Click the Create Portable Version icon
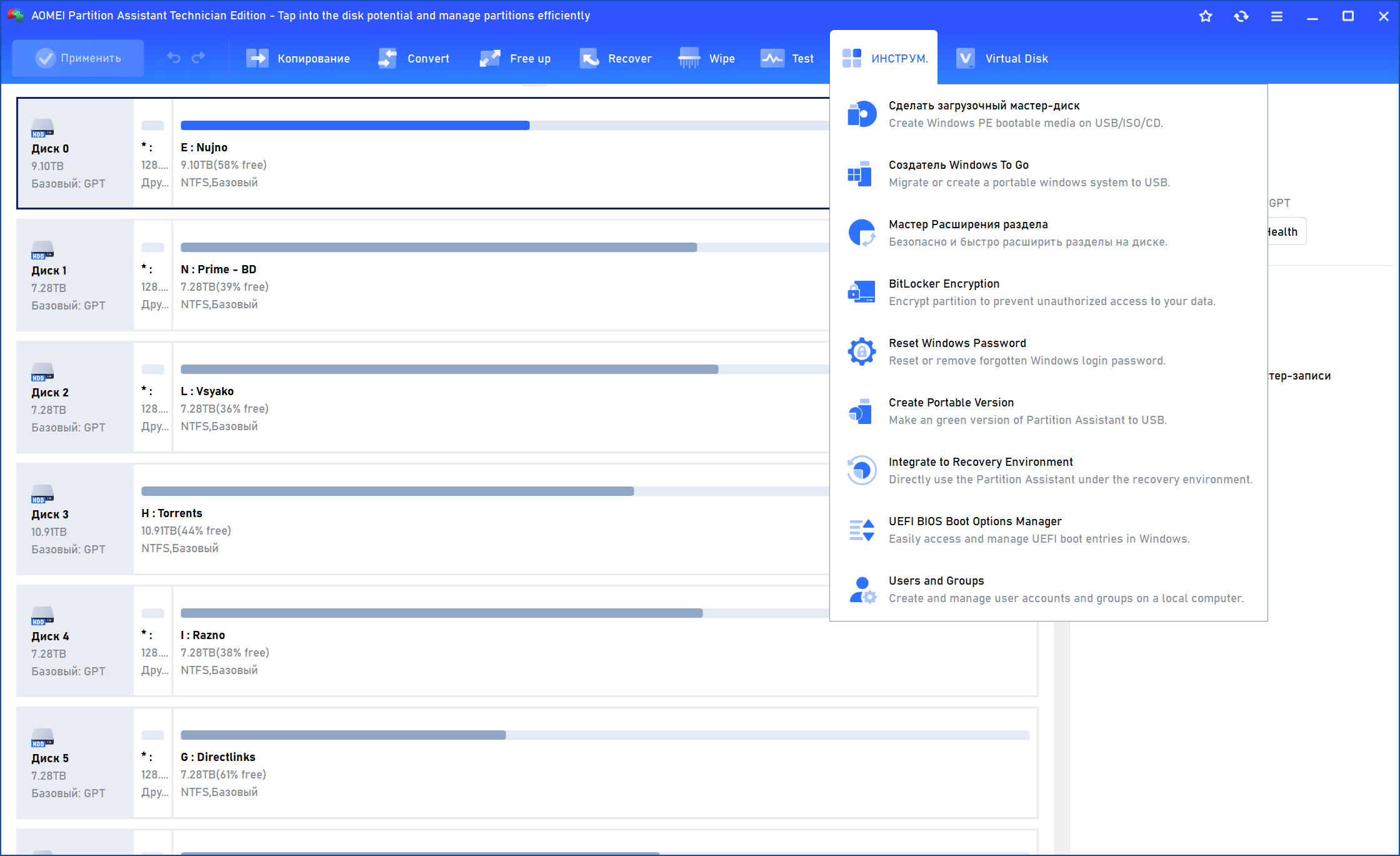 point(861,411)
